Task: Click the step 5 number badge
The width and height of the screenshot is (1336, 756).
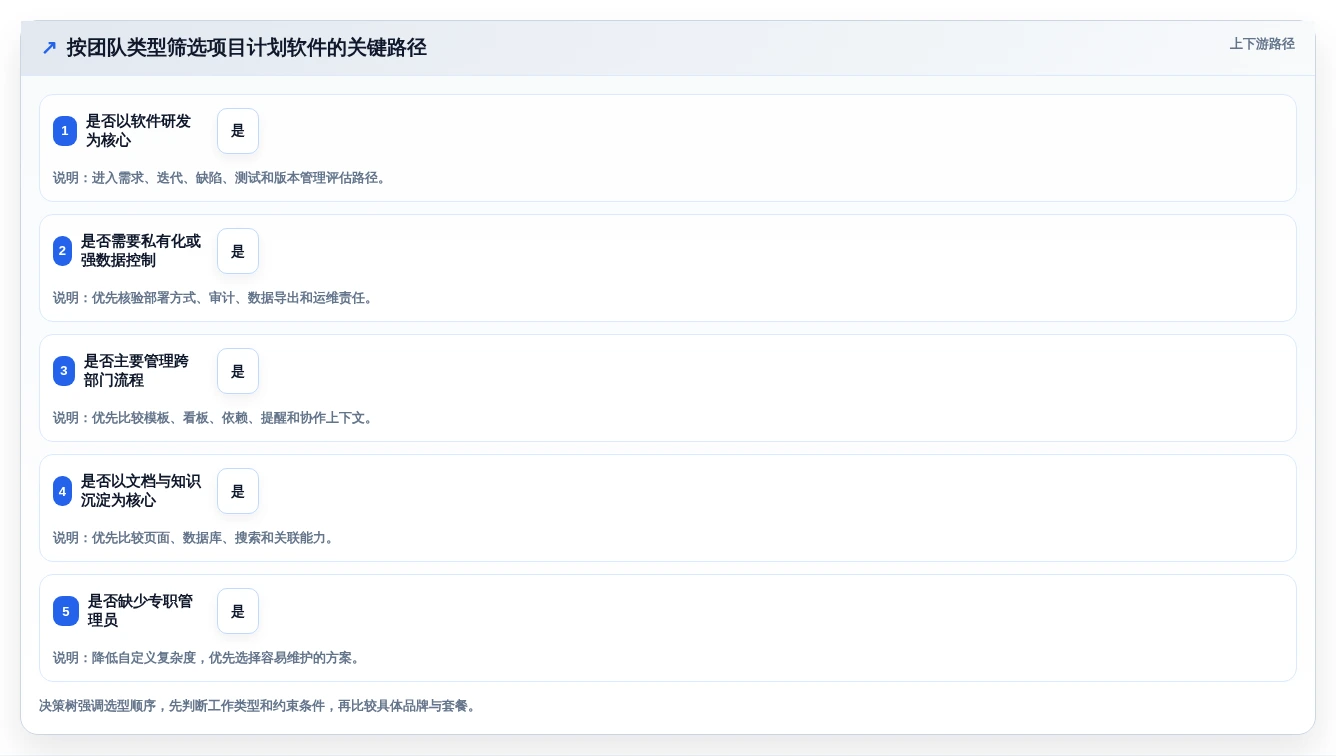Action: click(66, 611)
